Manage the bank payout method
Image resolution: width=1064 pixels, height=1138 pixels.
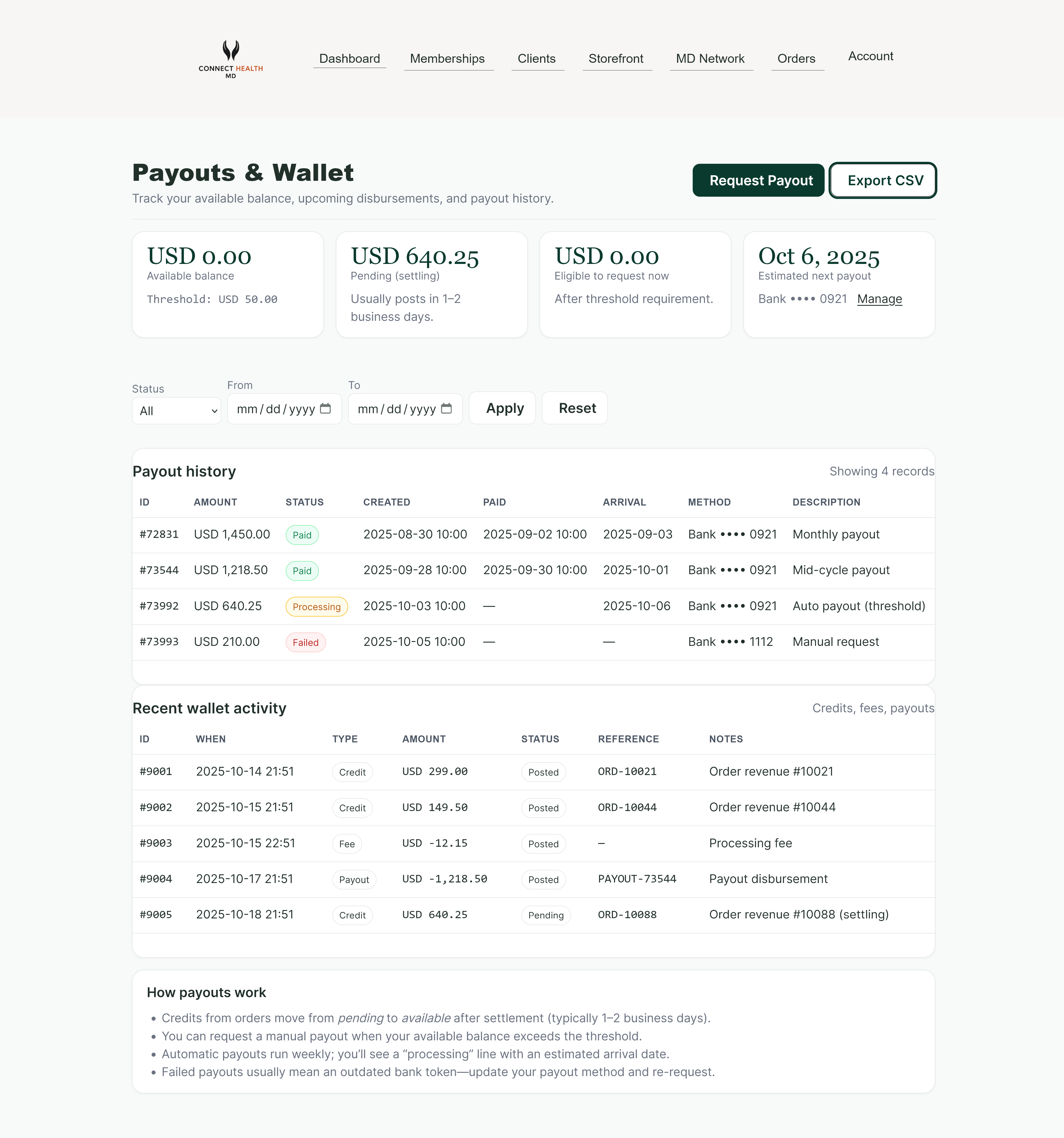(x=879, y=298)
